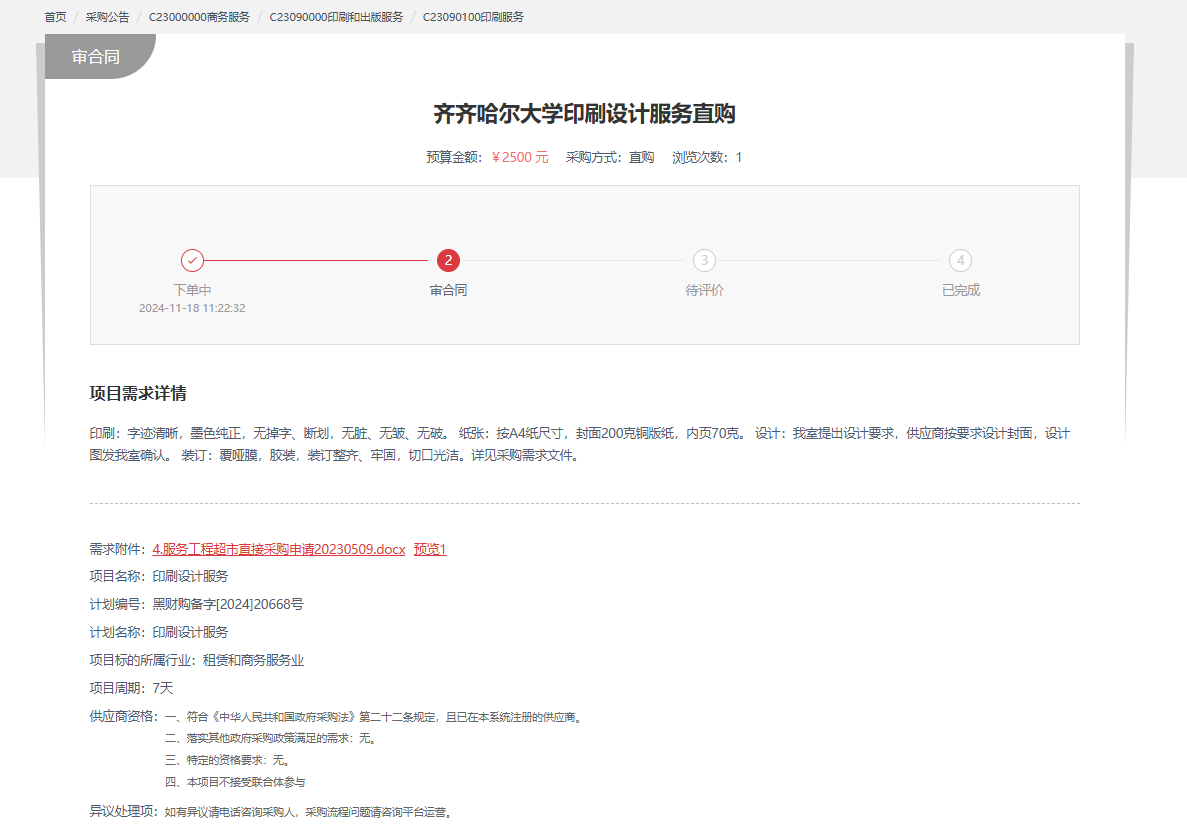Open C23090000印刷和出版服务 breadcrumb category
This screenshot has height=826, width=1187.
(336, 17)
